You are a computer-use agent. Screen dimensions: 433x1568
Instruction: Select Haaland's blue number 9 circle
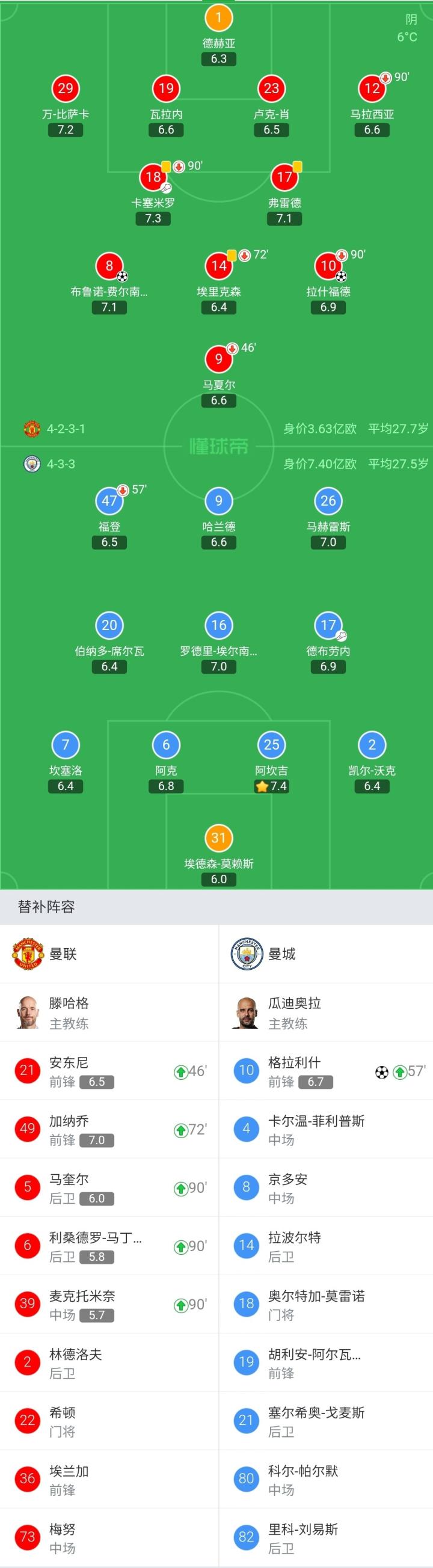pos(219,501)
